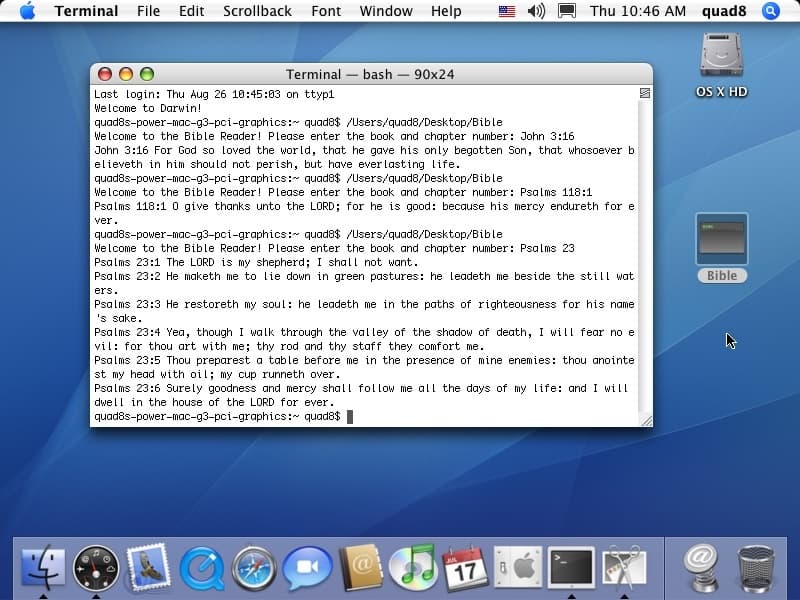The image size is (800, 600).
Task: Open the Terminal application menu
Action: (x=86, y=11)
